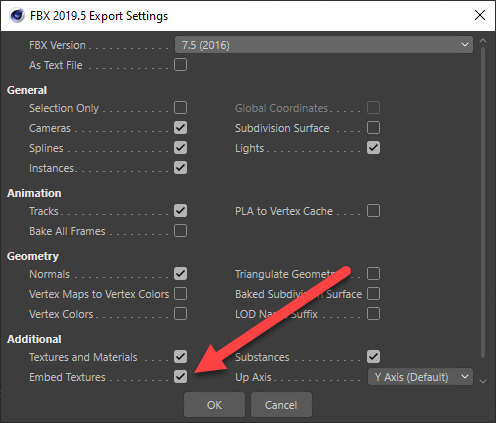Image resolution: width=496 pixels, height=423 pixels.
Task: Check the Triangulate Geometry box
Action: click(373, 274)
